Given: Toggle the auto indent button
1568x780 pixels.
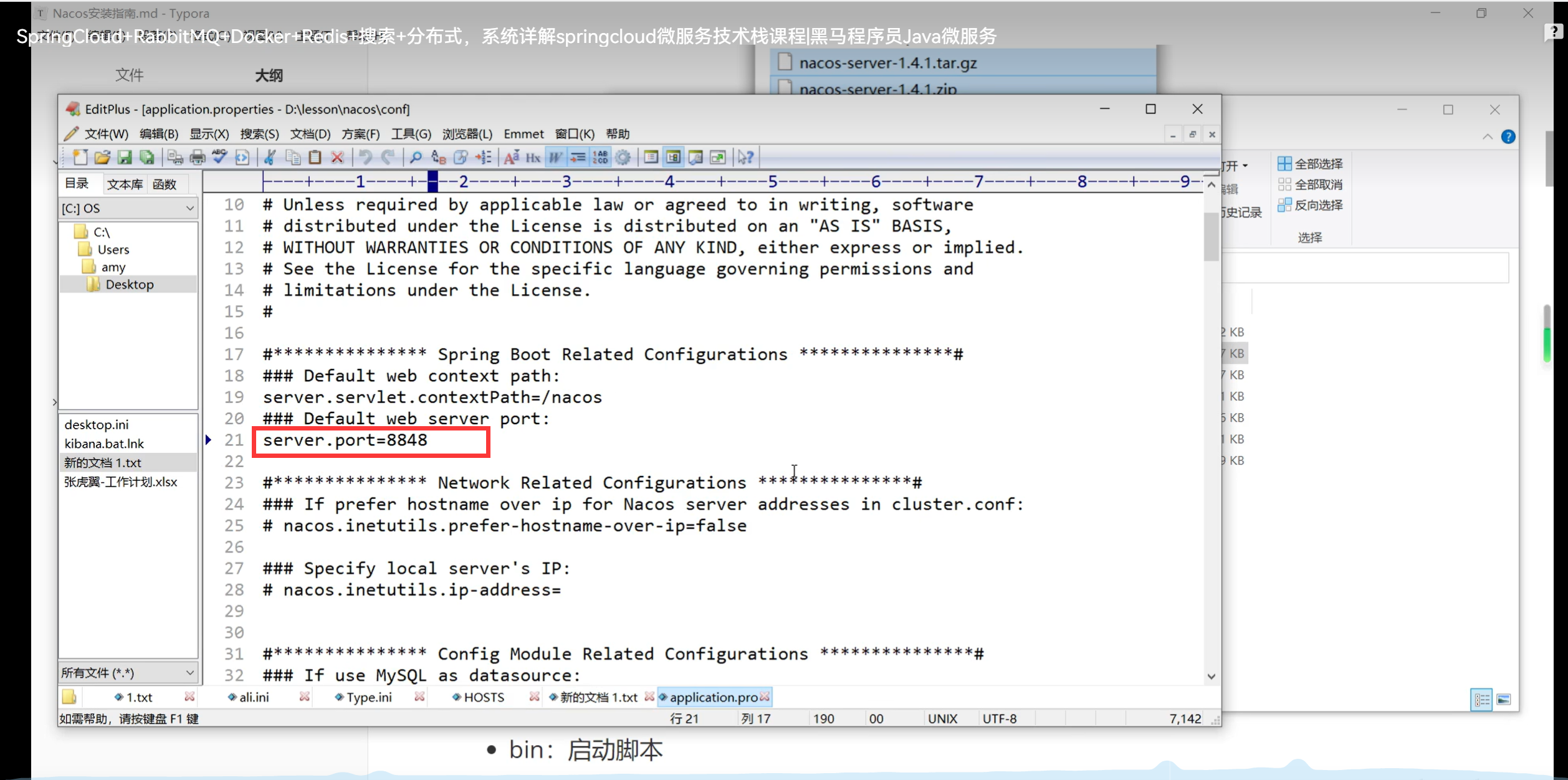Looking at the screenshot, I should click(x=578, y=158).
